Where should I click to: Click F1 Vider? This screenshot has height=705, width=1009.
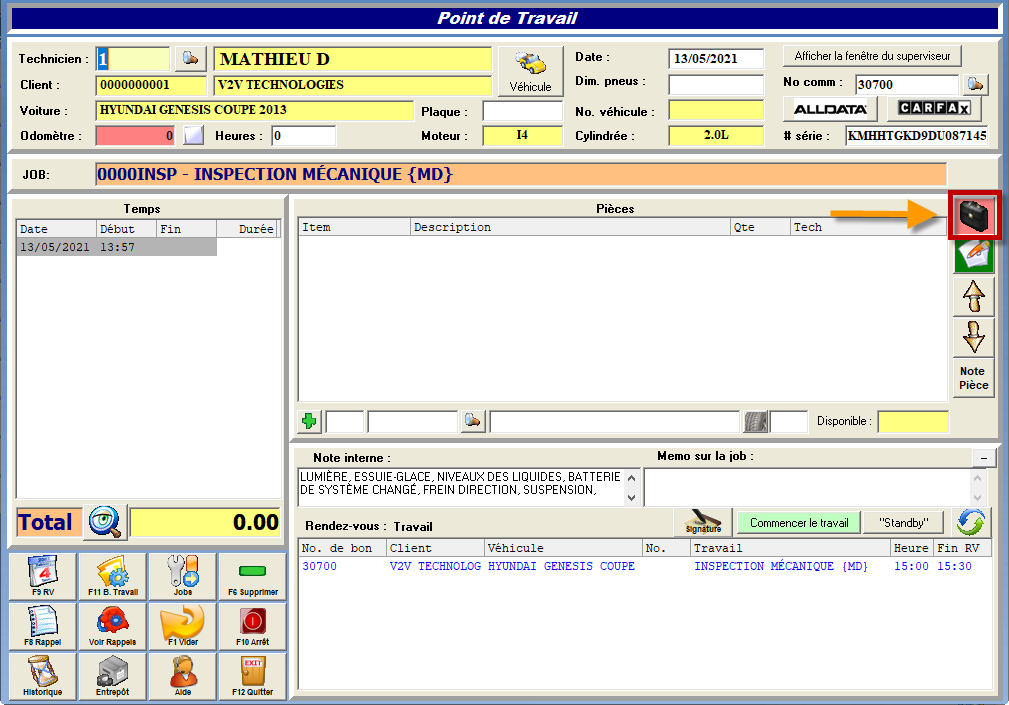tap(183, 627)
